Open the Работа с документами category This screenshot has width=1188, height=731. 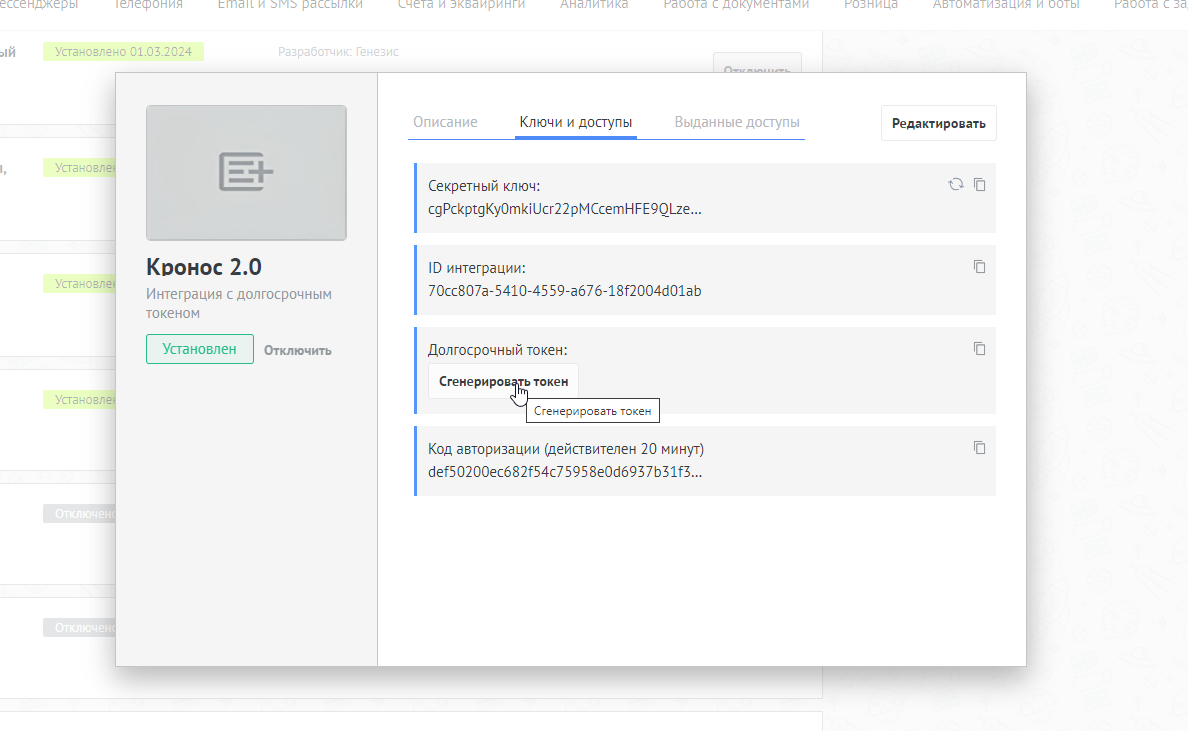click(736, 5)
